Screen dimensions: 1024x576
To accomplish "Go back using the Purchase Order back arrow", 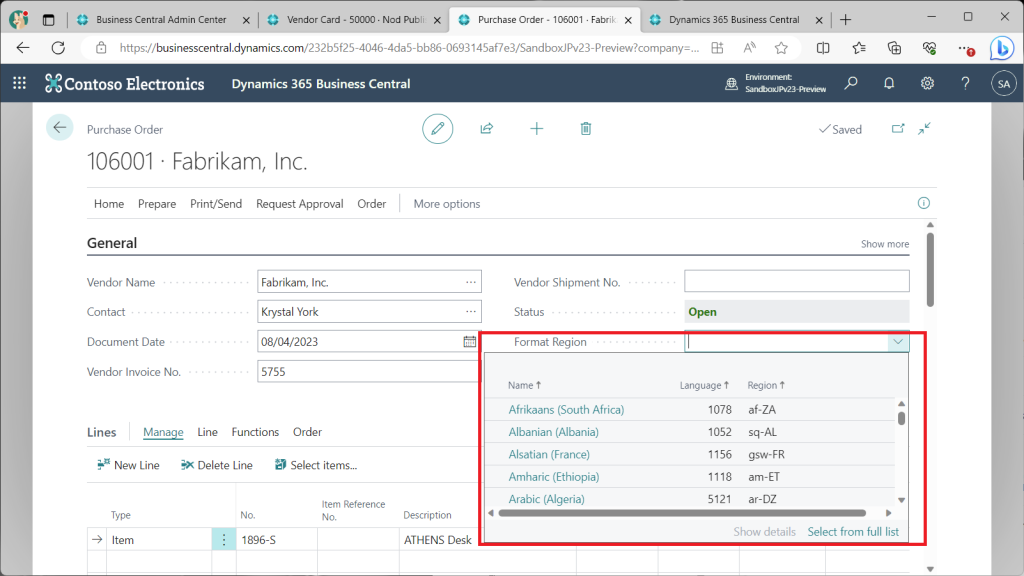I will [x=59, y=127].
